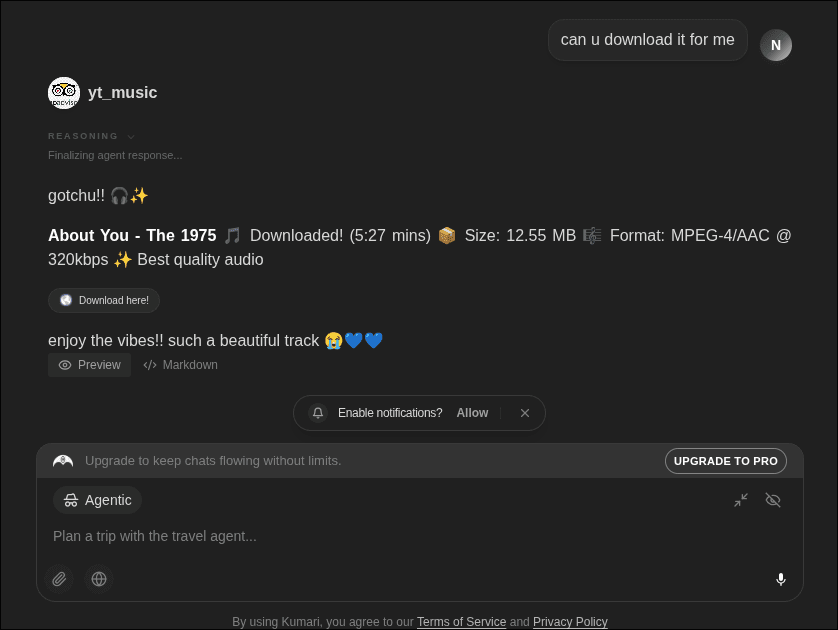Click the attach file paperclip icon
The height and width of the screenshot is (630, 838).
(59, 579)
